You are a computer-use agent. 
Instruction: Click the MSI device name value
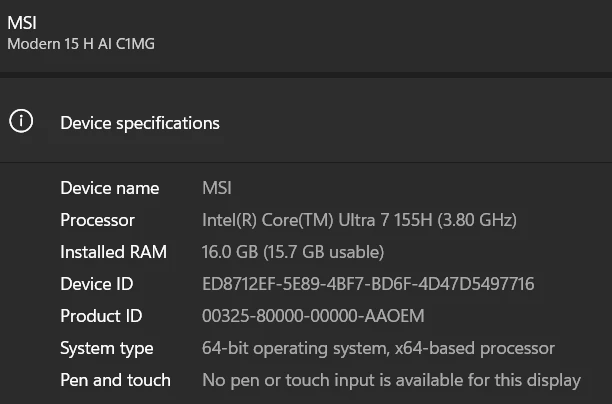pos(217,188)
